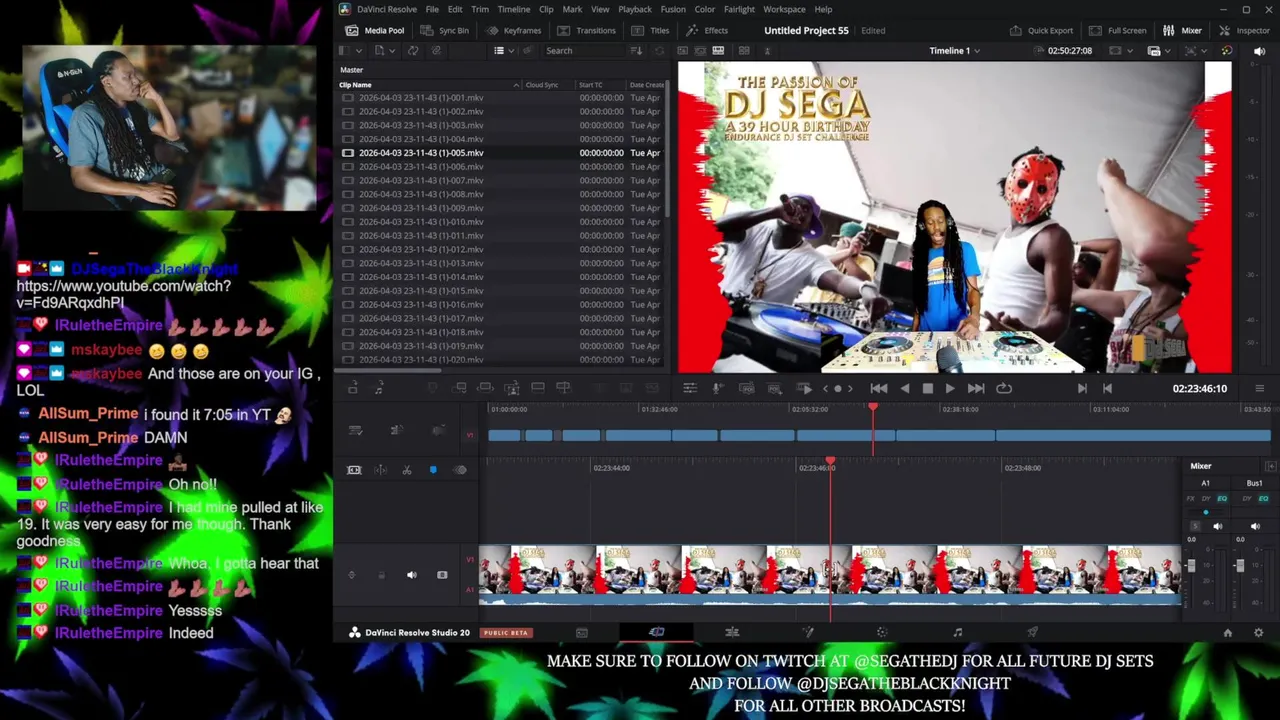Click the voiceover microphone icon
Viewport: 1280px width, 720px height.
(x=718, y=388)
